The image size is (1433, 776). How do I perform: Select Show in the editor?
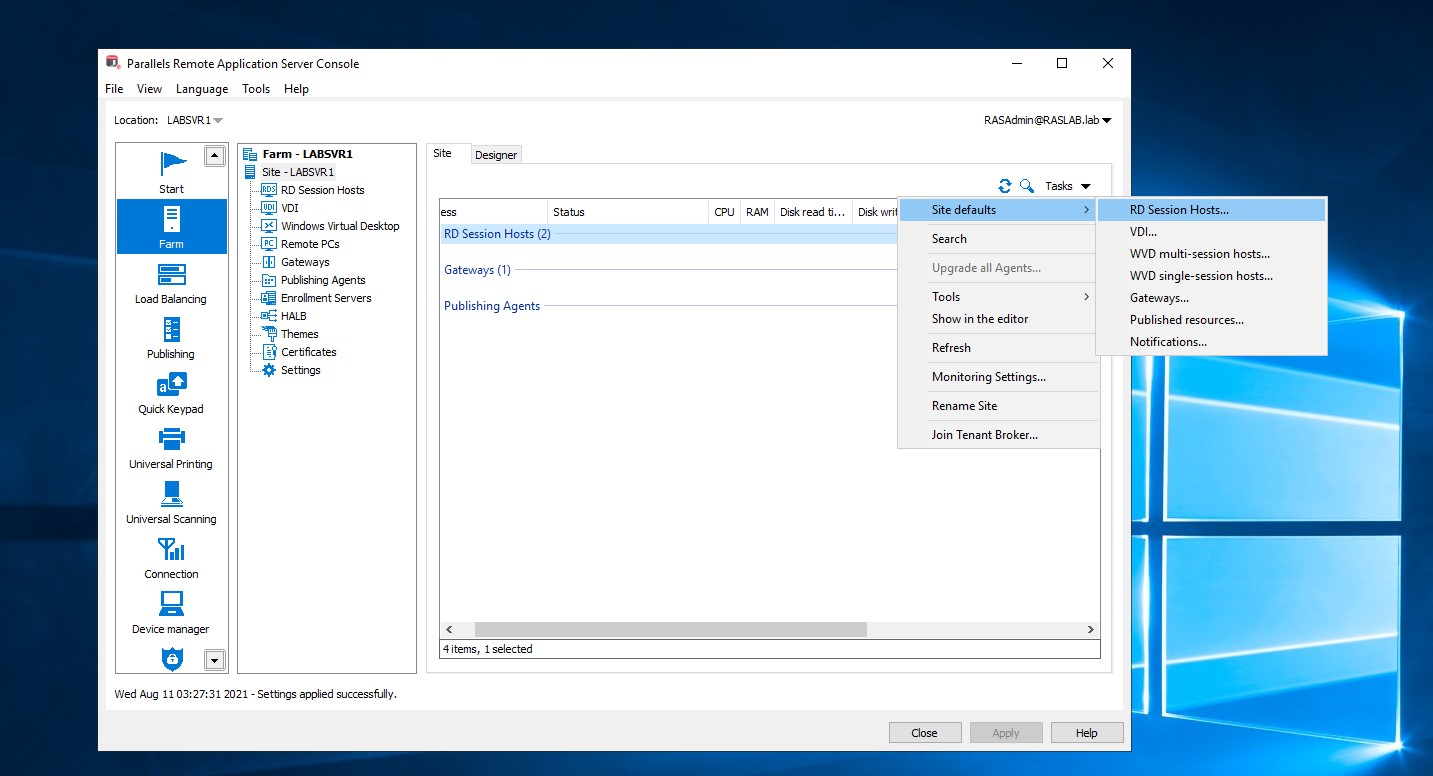(997, 319)
